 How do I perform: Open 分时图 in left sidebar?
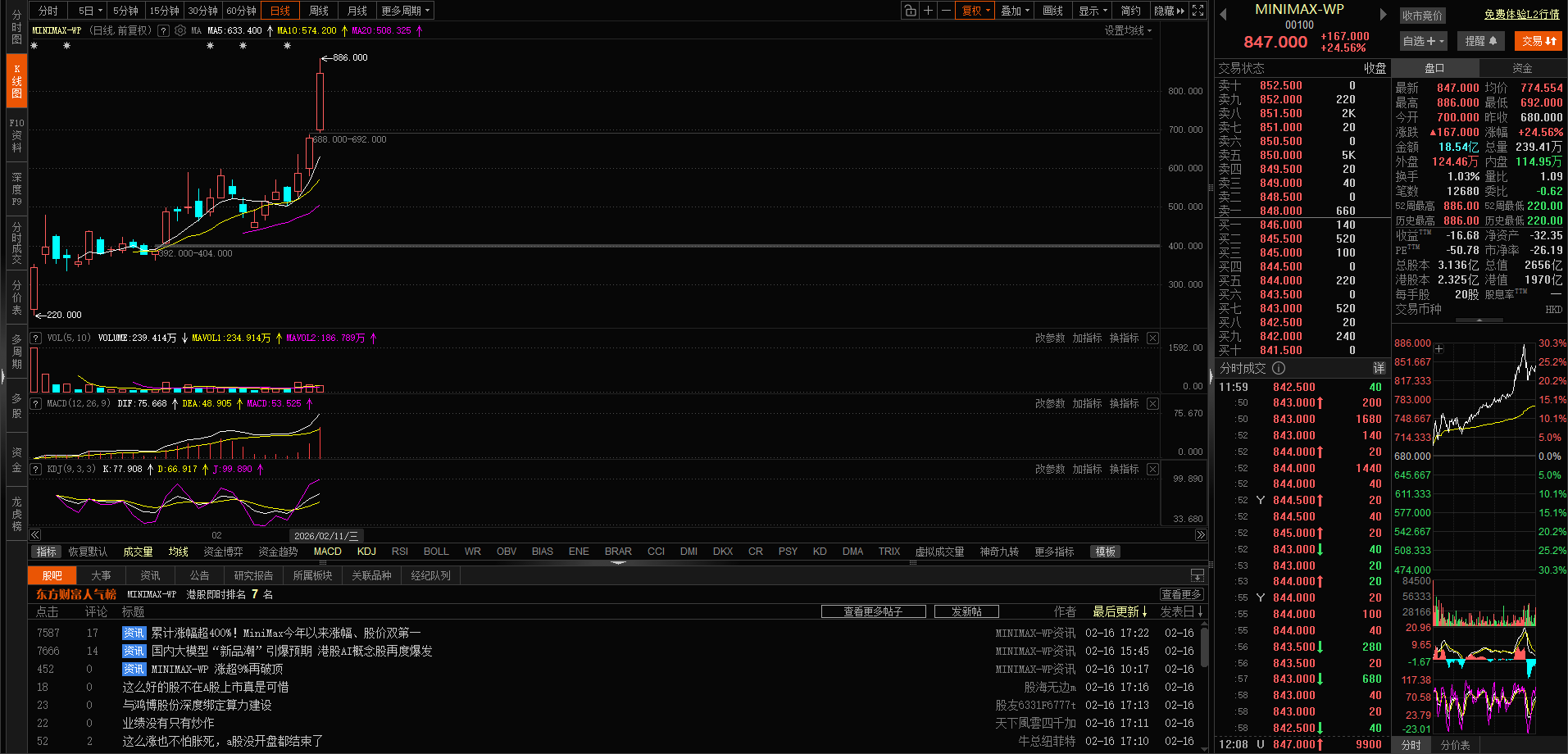[16, 25]
